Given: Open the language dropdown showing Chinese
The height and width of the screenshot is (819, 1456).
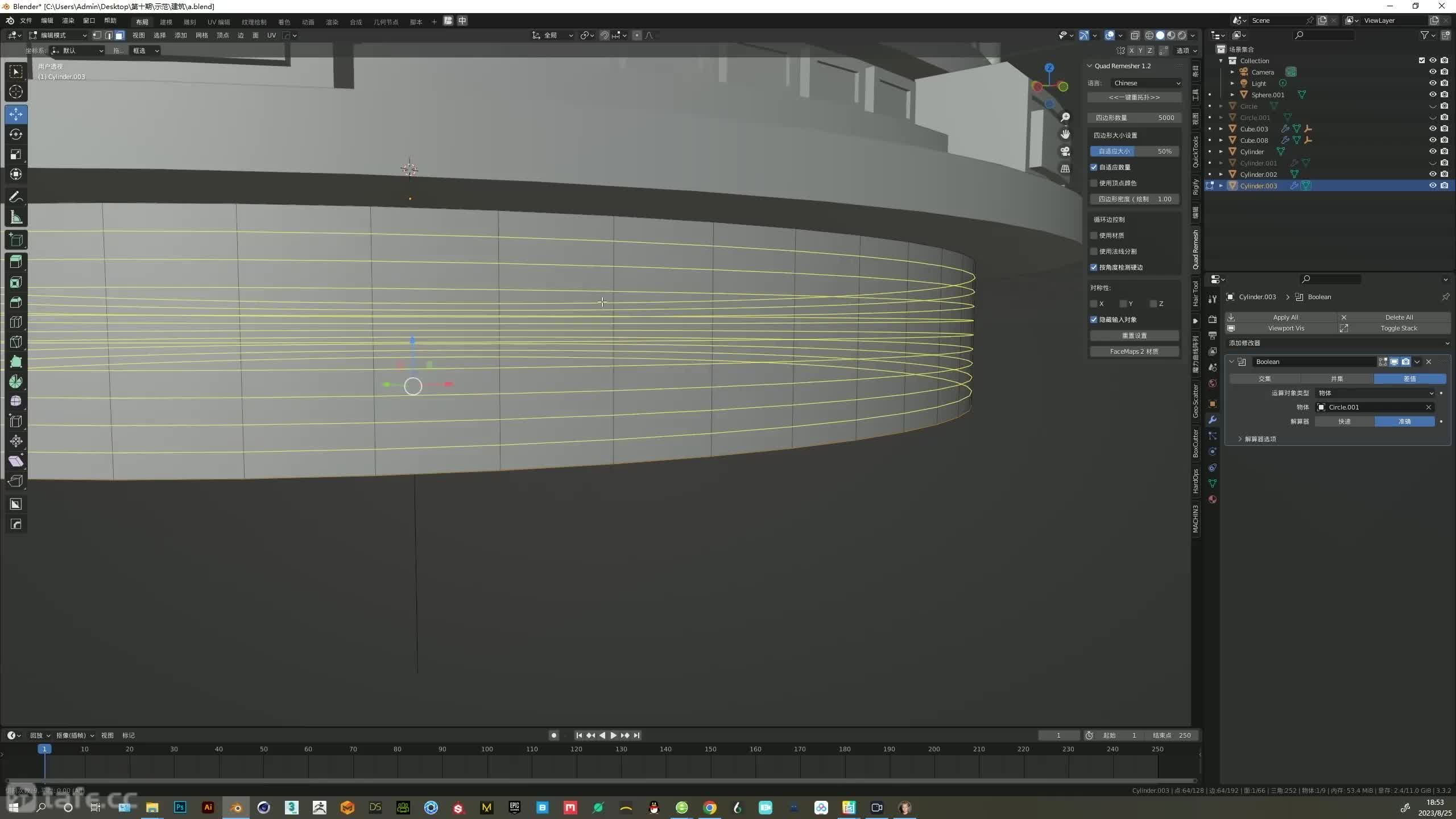Looking at the screenshot, I should pos(1147,83).
